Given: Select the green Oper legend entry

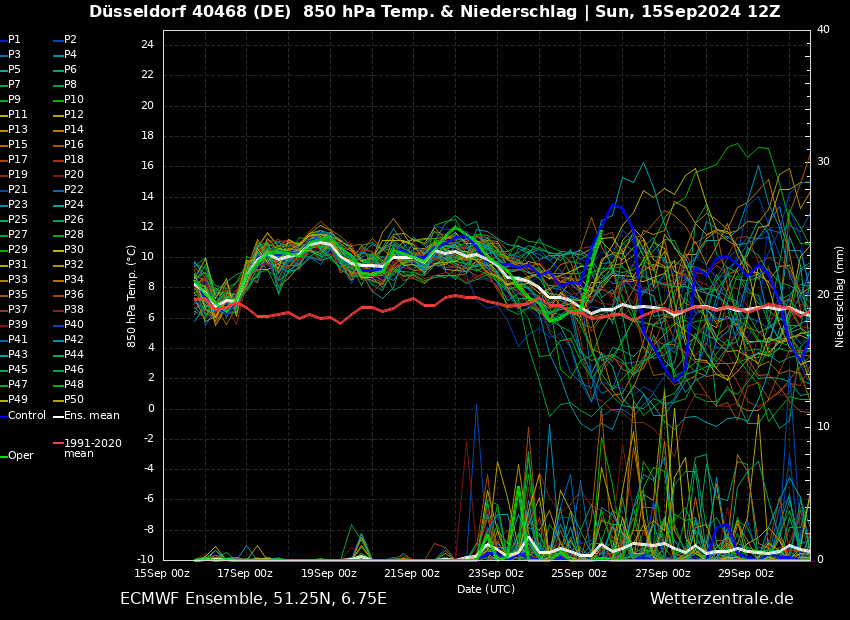Looking at the screenshot, I should [21, 456].
